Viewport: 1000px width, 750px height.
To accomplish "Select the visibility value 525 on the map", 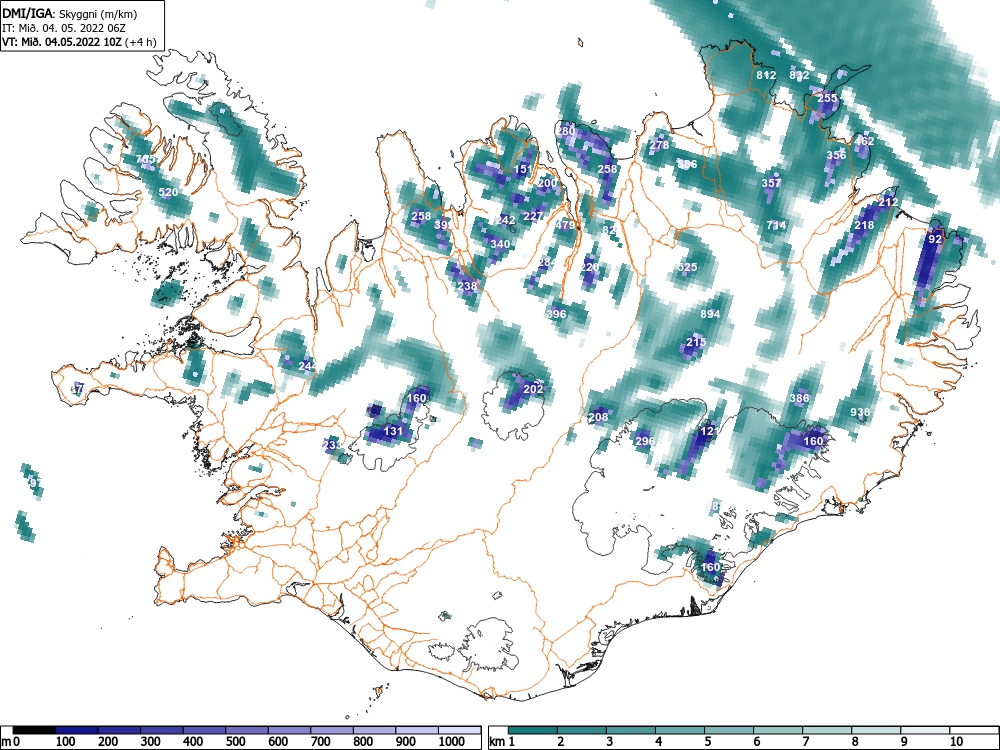I will 687,267.
